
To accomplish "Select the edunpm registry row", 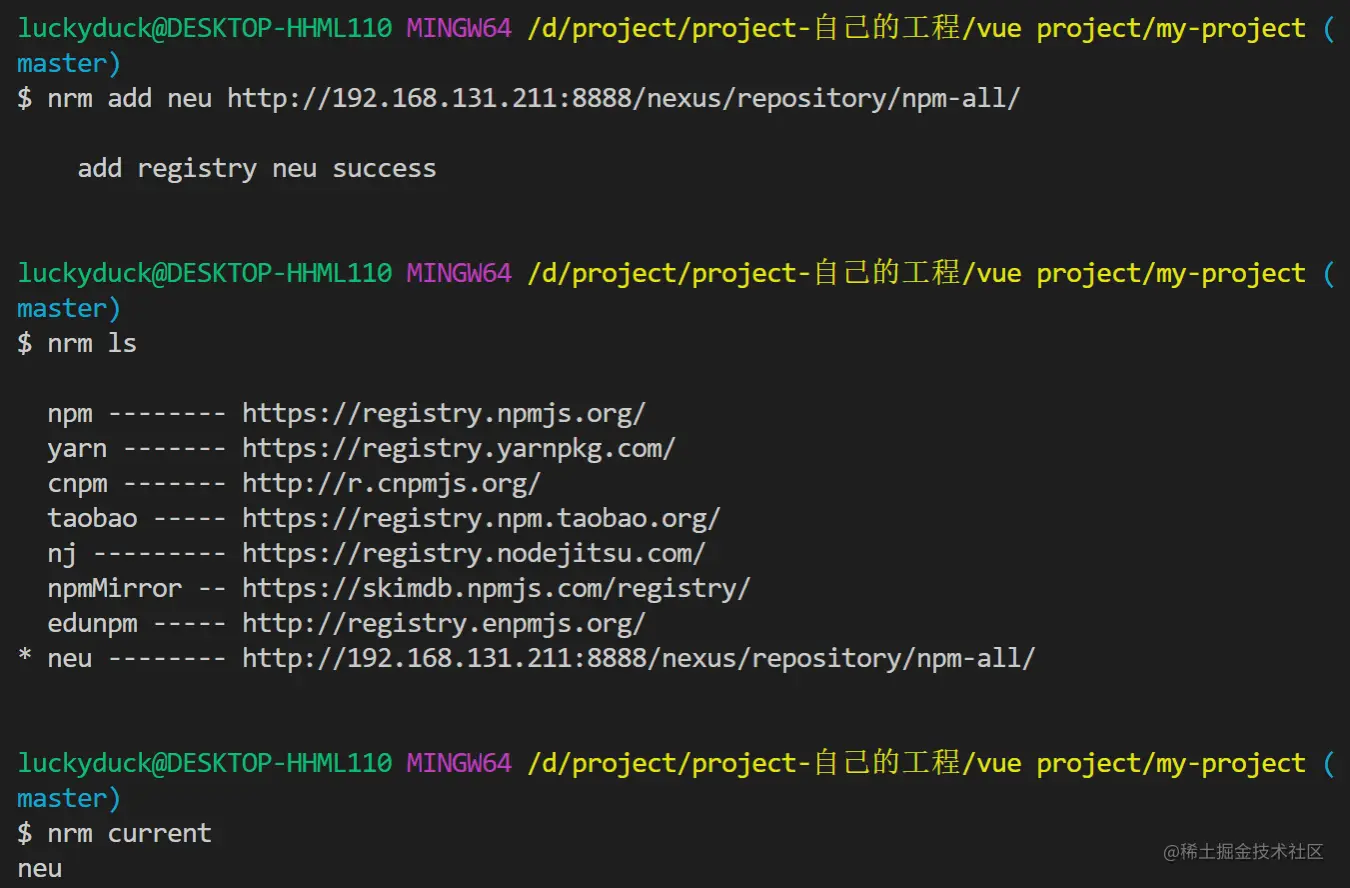I will pyautogui.click(x=346, y=623).
